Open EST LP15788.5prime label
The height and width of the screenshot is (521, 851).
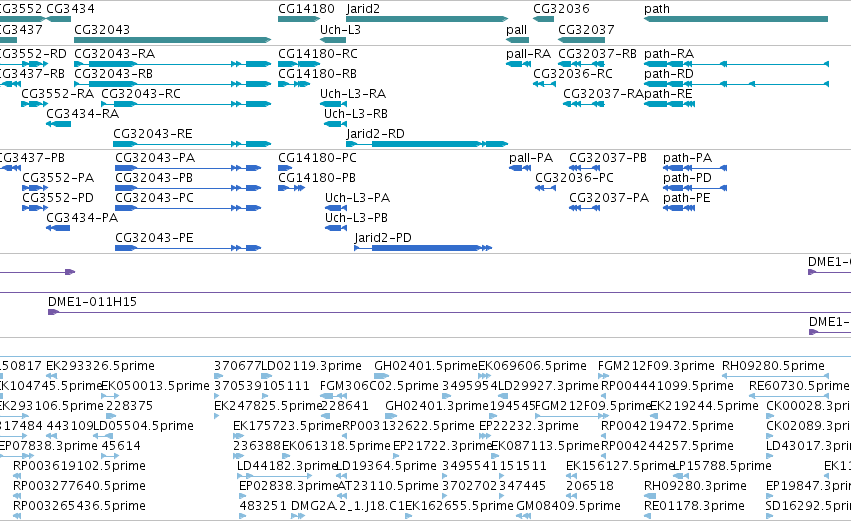[722, 466]
